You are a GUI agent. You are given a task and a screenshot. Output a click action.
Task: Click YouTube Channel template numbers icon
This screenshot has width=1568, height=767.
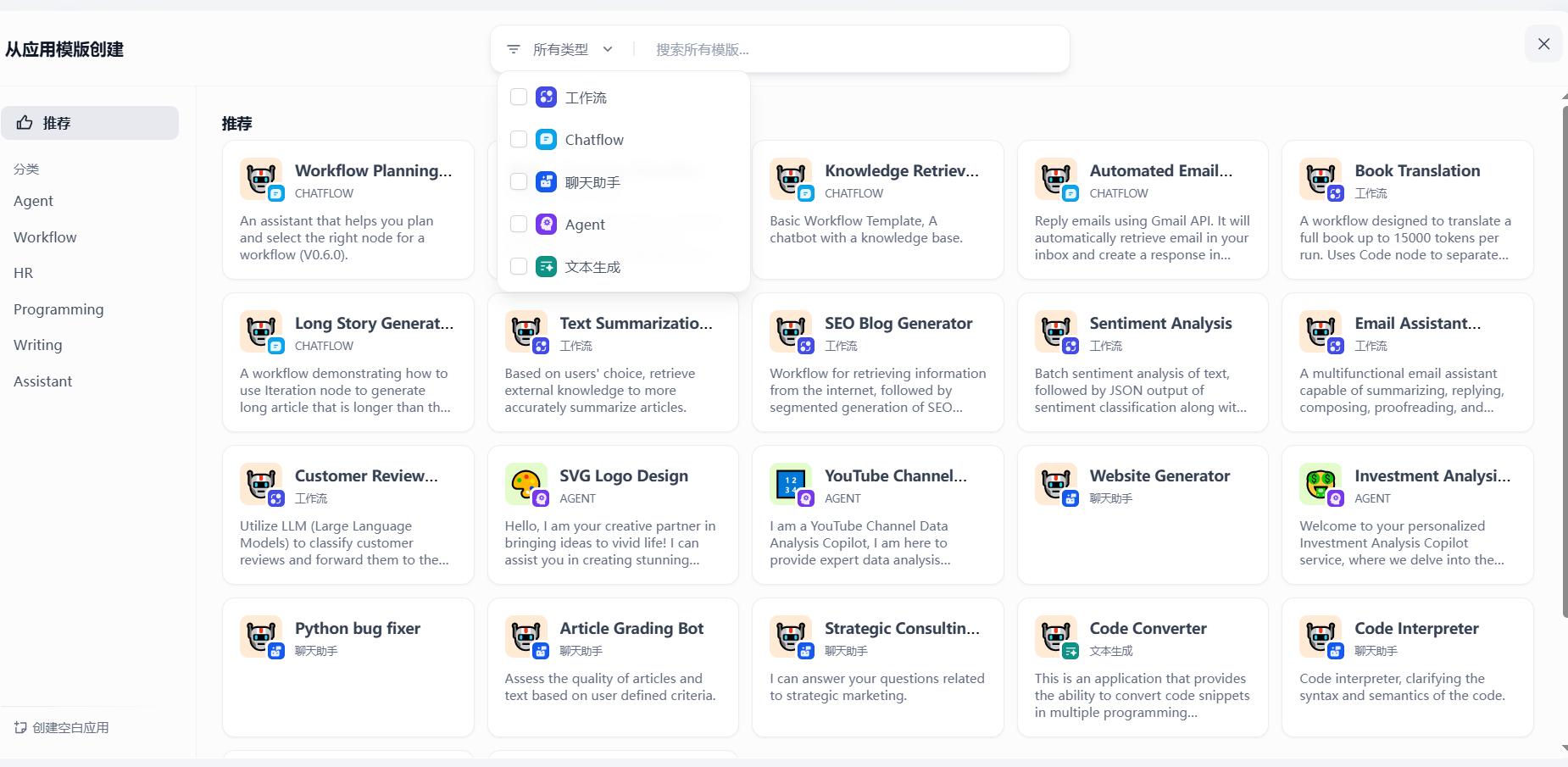click(791, 484)
